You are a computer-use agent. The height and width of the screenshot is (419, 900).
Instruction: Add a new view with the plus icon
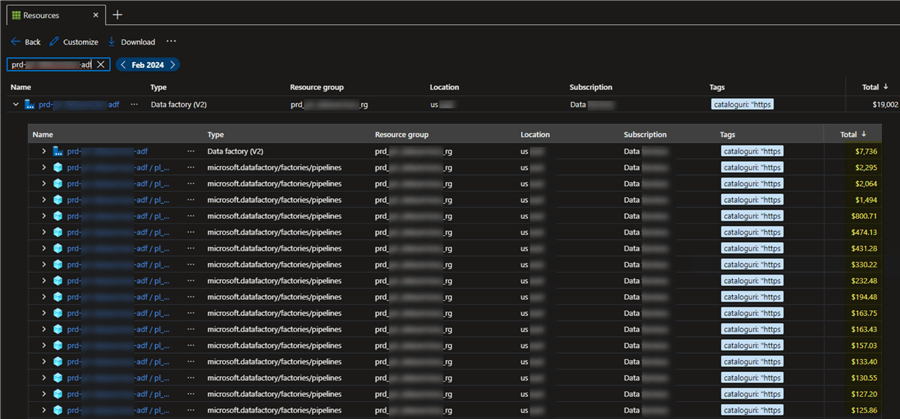pos(117,15)
